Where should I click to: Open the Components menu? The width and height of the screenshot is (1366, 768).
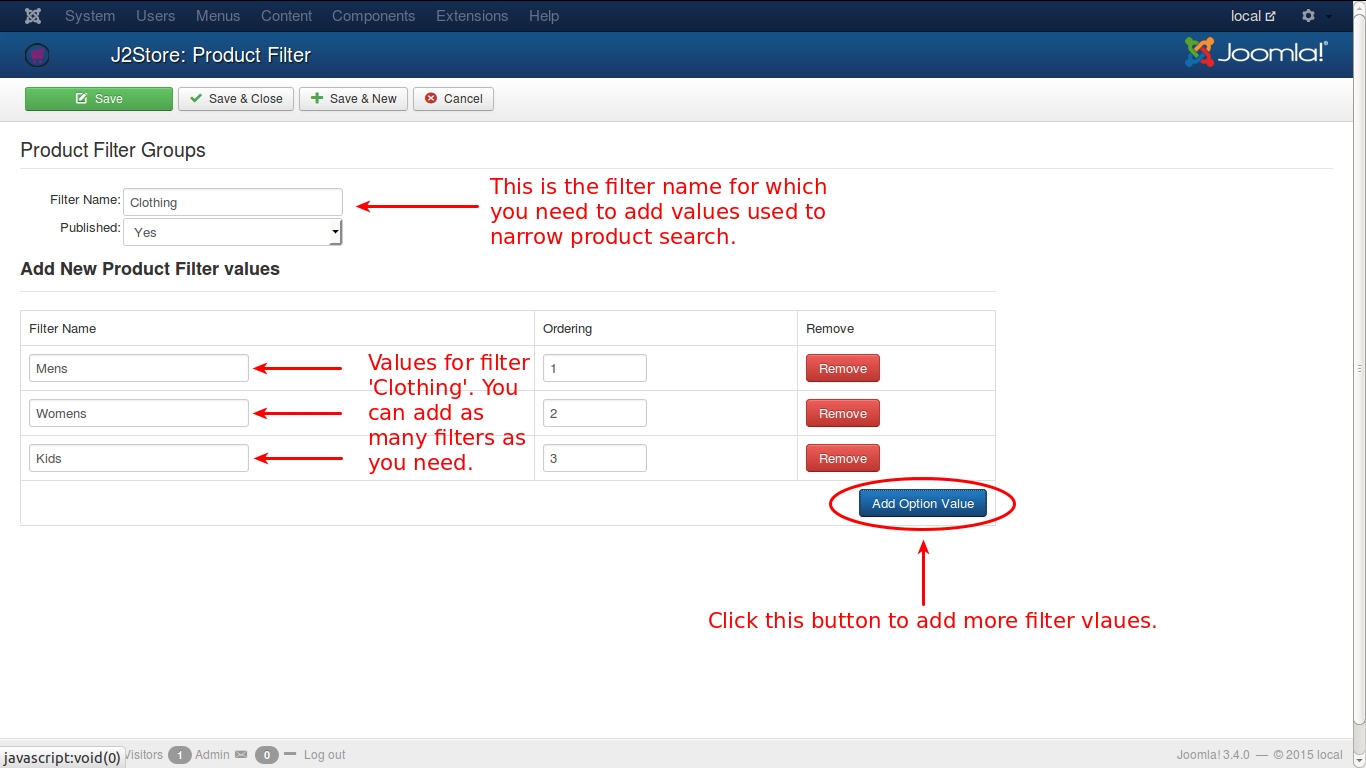(x=373, y=16)
